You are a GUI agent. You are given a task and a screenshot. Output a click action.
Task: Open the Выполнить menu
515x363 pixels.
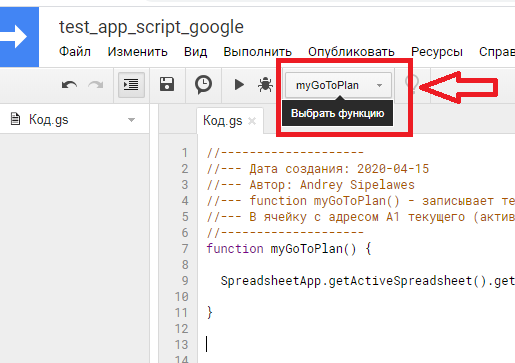coord(257,52)
